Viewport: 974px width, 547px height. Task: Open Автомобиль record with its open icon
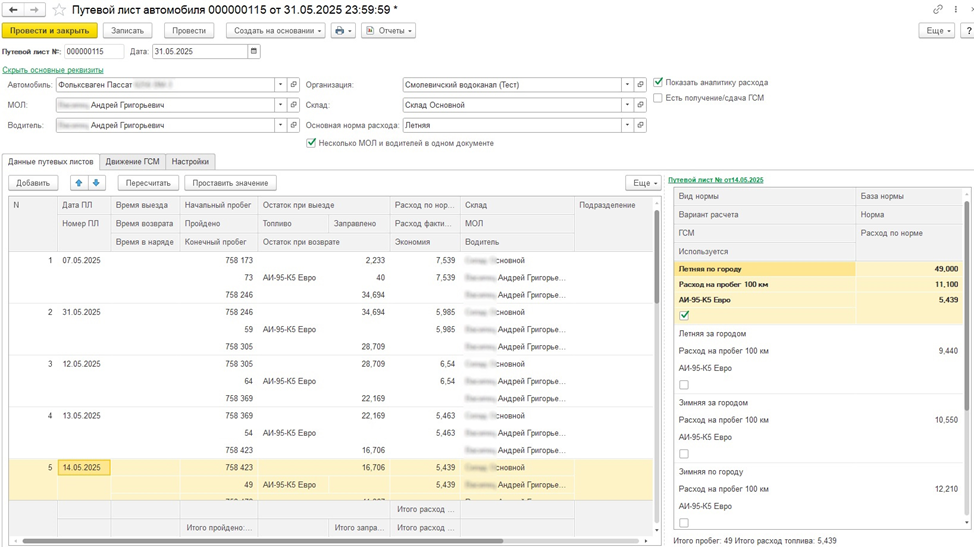click(x=293, y=85)
